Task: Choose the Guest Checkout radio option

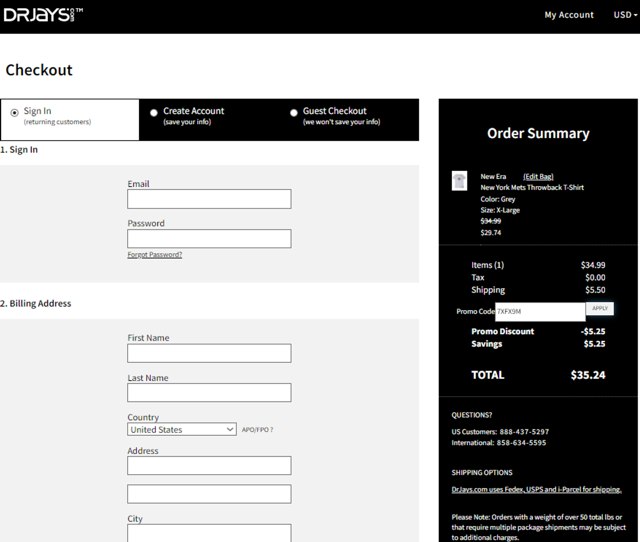Action: coord(293,113)
